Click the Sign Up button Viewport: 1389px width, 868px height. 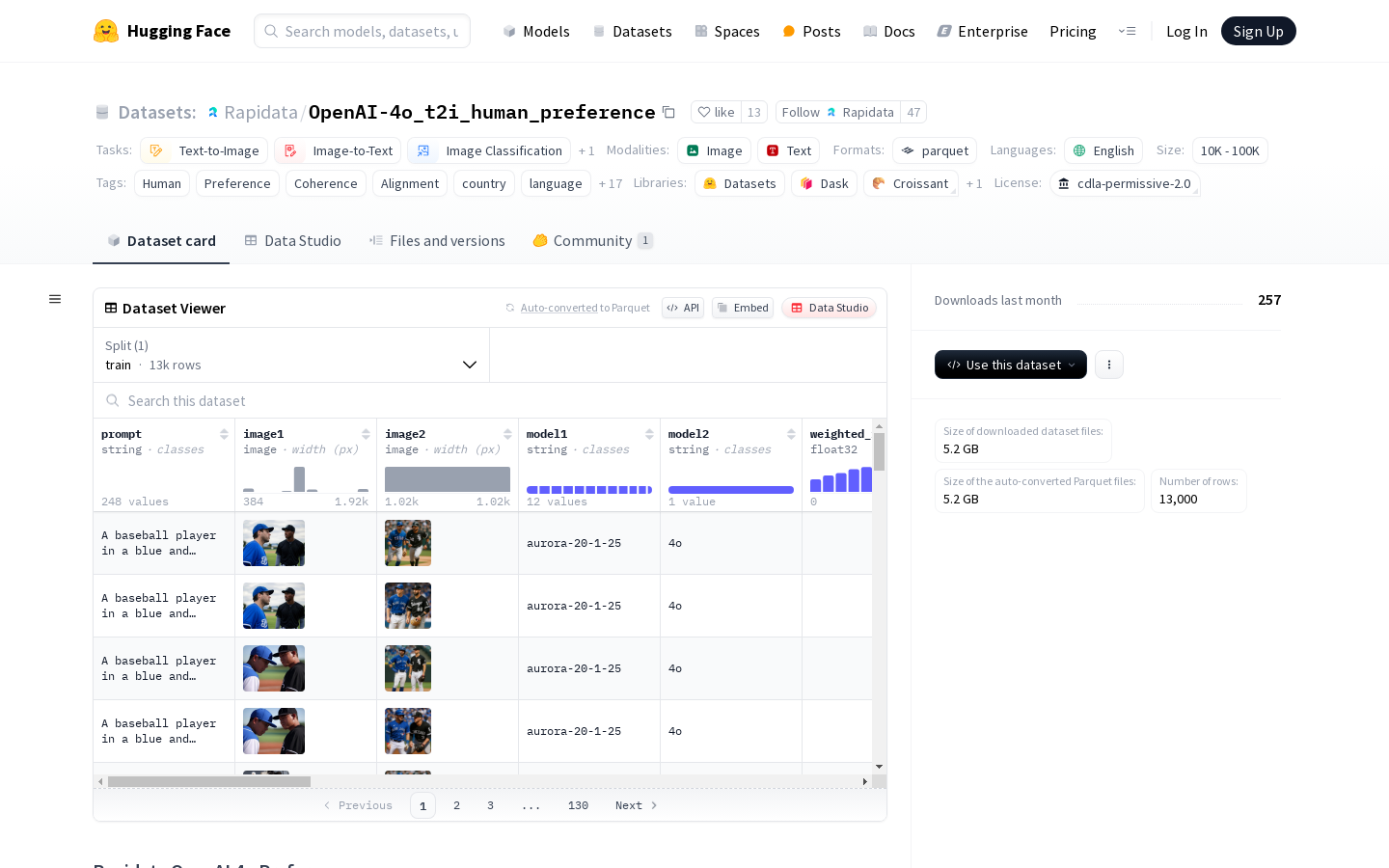tap(1259, 31)
